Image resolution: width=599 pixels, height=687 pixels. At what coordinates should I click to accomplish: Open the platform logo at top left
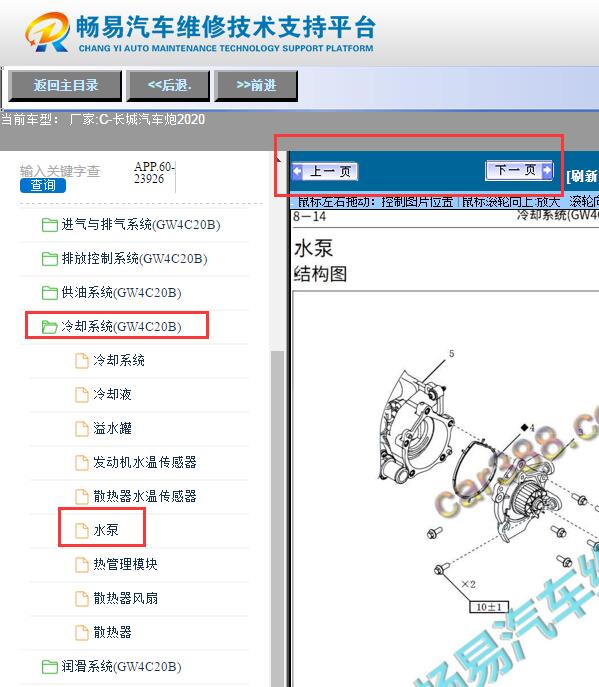pyautogui.click(x=47, y=32)
